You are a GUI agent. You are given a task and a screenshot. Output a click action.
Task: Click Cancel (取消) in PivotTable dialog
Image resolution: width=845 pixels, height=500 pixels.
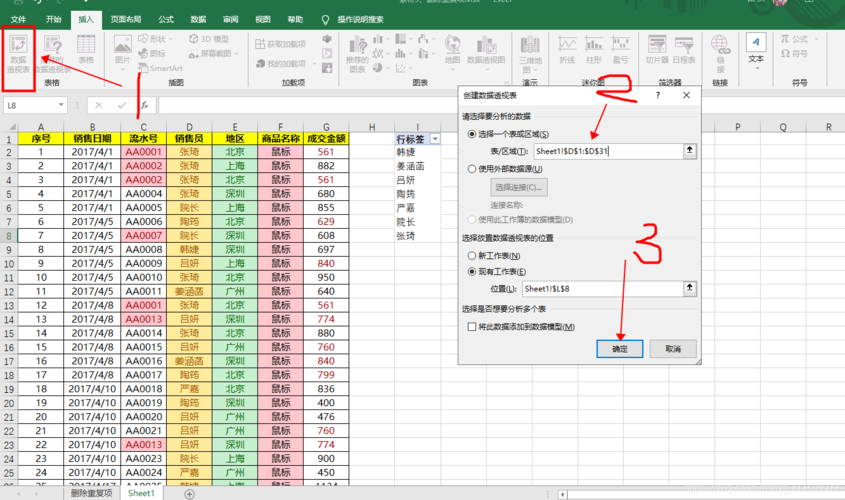point(673,349)
